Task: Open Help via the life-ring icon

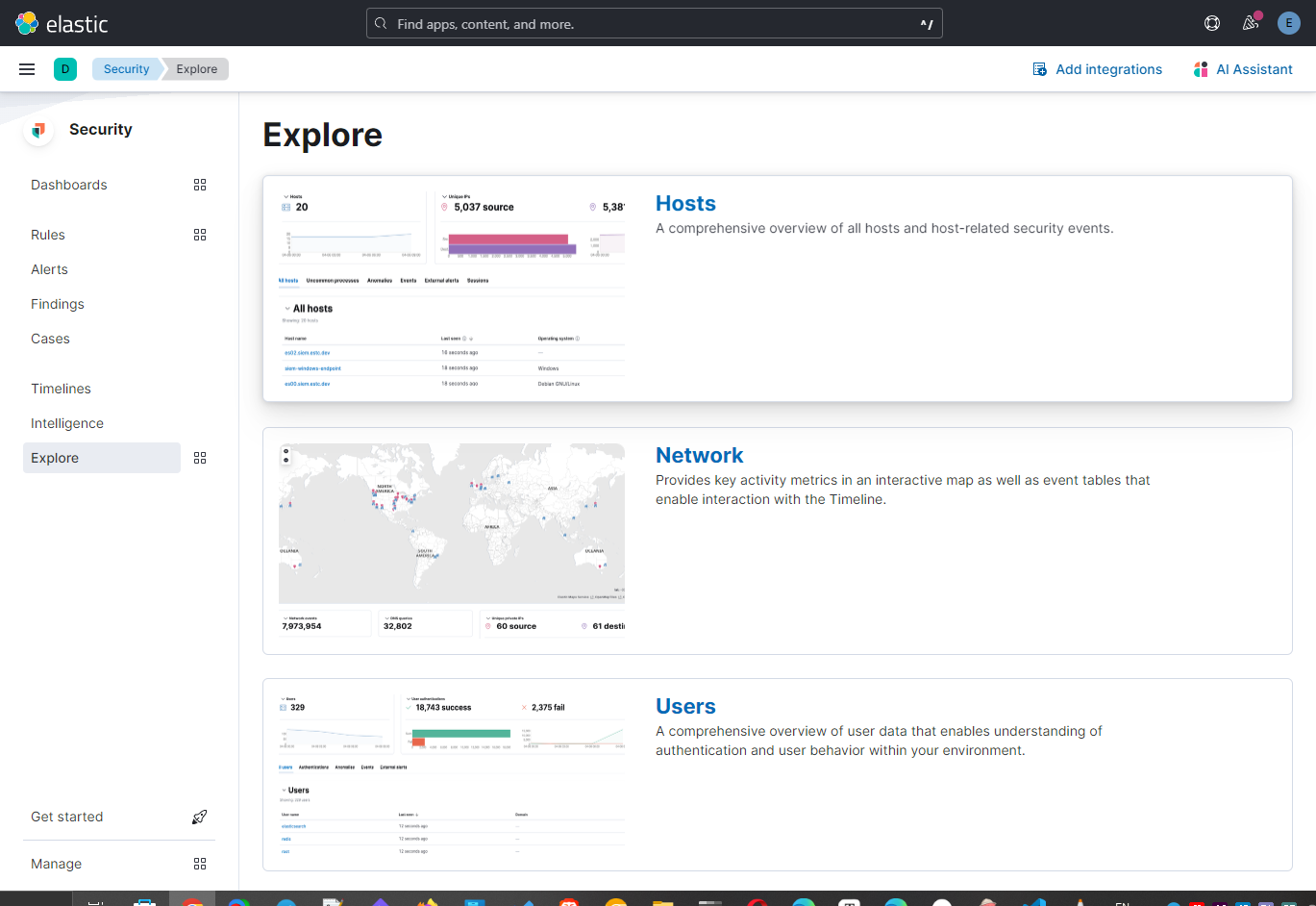Action: 1211,22
